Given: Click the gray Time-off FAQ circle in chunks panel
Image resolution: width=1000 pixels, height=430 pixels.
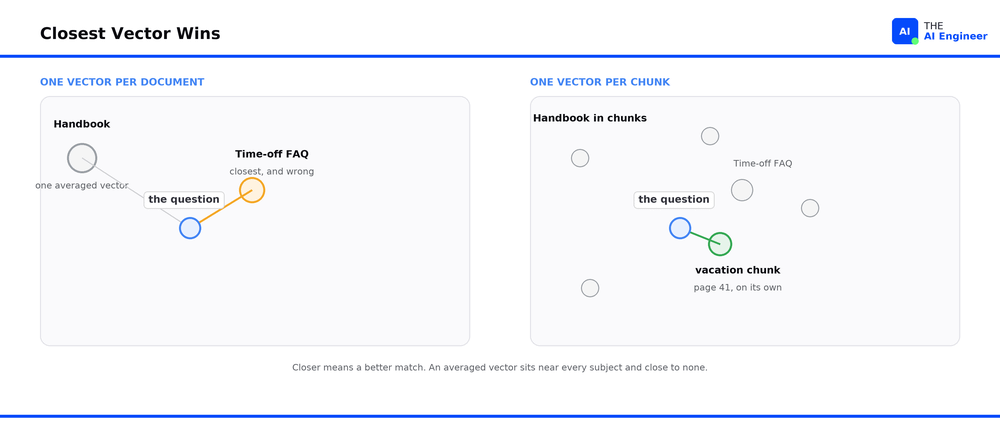Looking at the screenshot, I should pos(742,190).
